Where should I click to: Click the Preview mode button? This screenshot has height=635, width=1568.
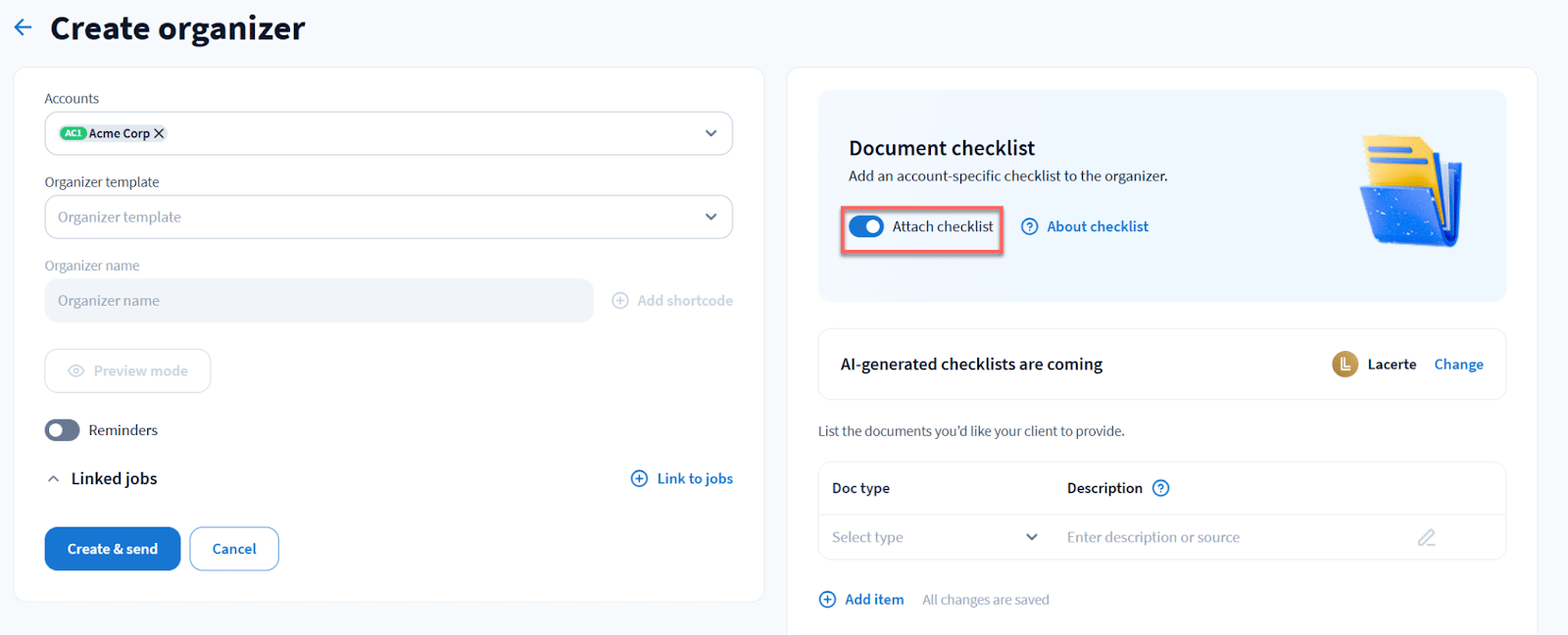(x=127, y=370)
